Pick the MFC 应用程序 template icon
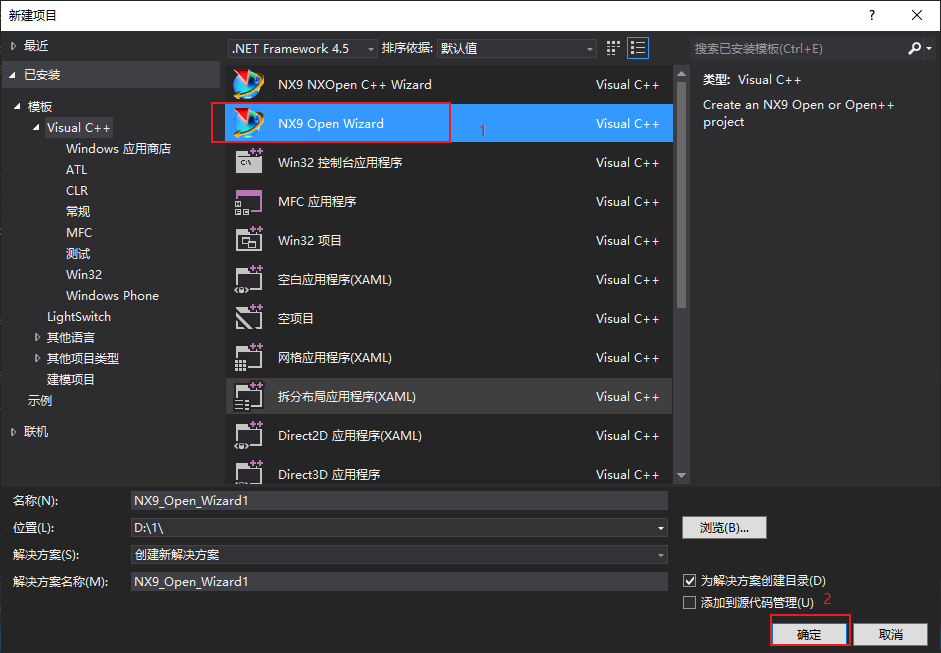 click(x=248, y=202)
